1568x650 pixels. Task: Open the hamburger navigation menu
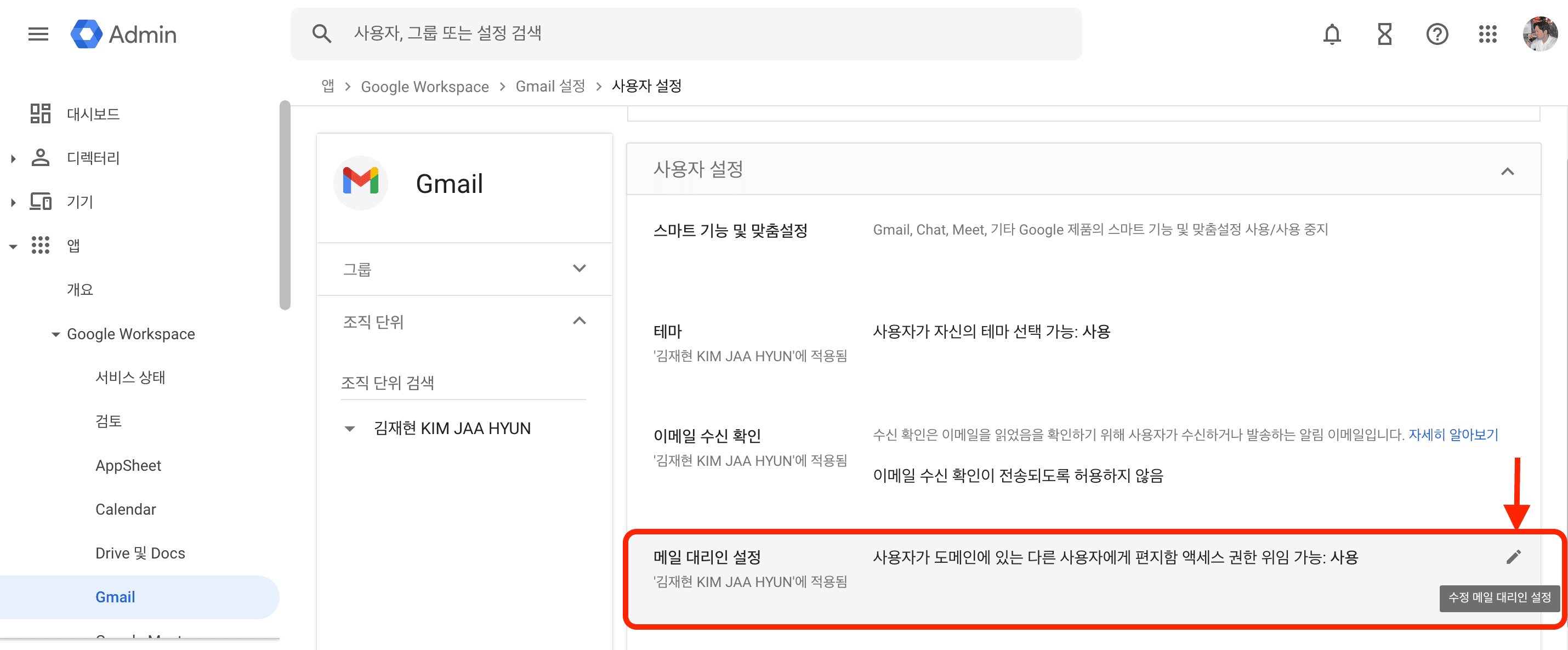pyautogui.click(x=38, y=35)
